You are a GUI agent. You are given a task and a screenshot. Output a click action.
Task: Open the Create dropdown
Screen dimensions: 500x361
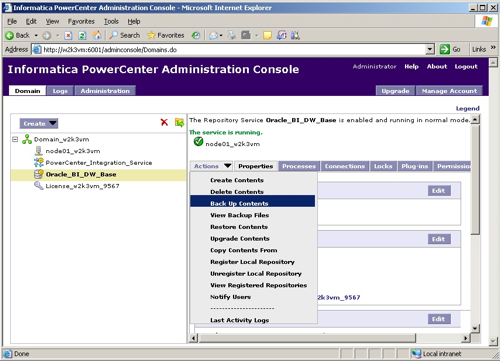coord(39,123)
